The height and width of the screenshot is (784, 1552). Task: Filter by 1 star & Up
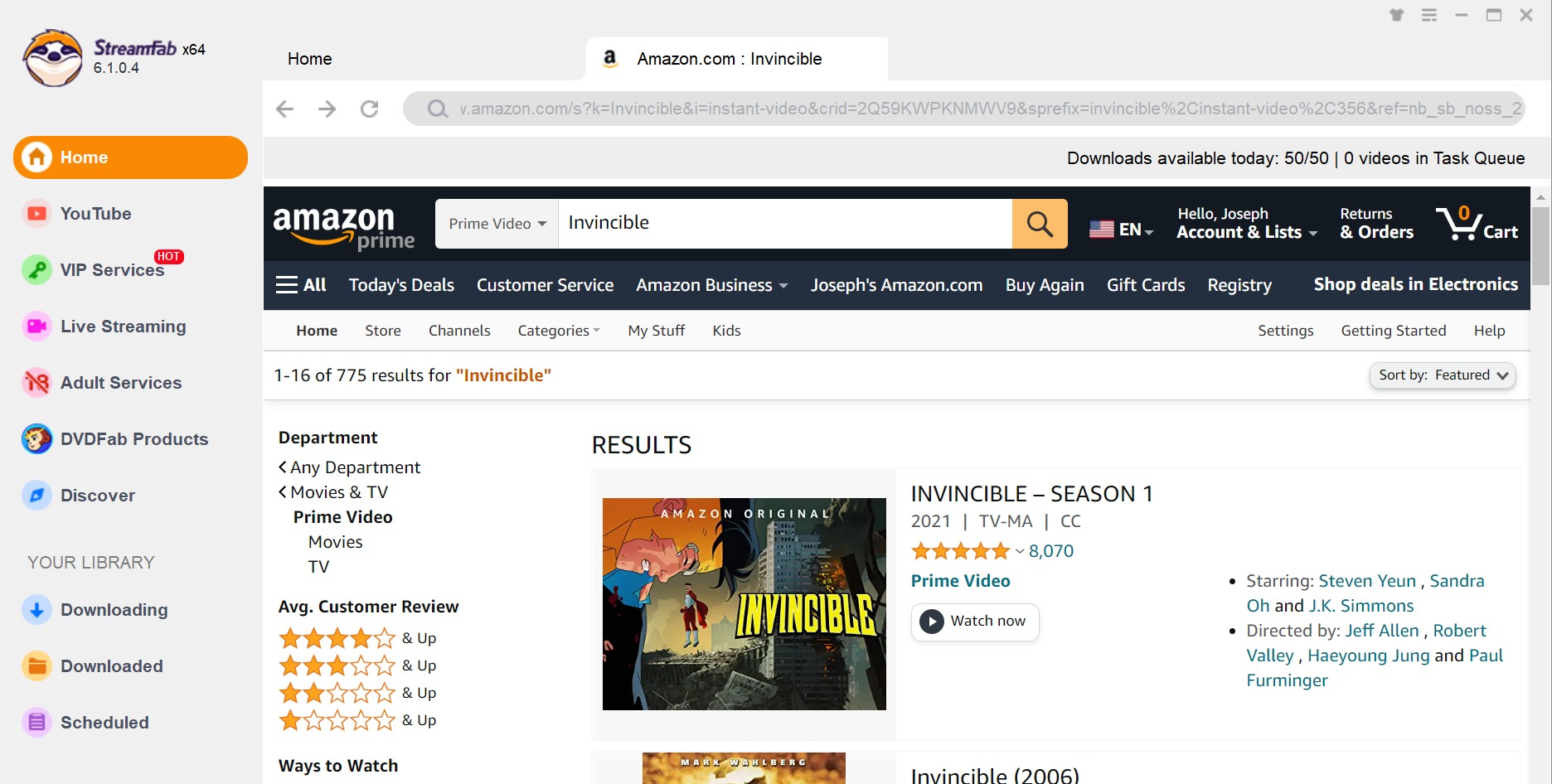pos(357,720)
